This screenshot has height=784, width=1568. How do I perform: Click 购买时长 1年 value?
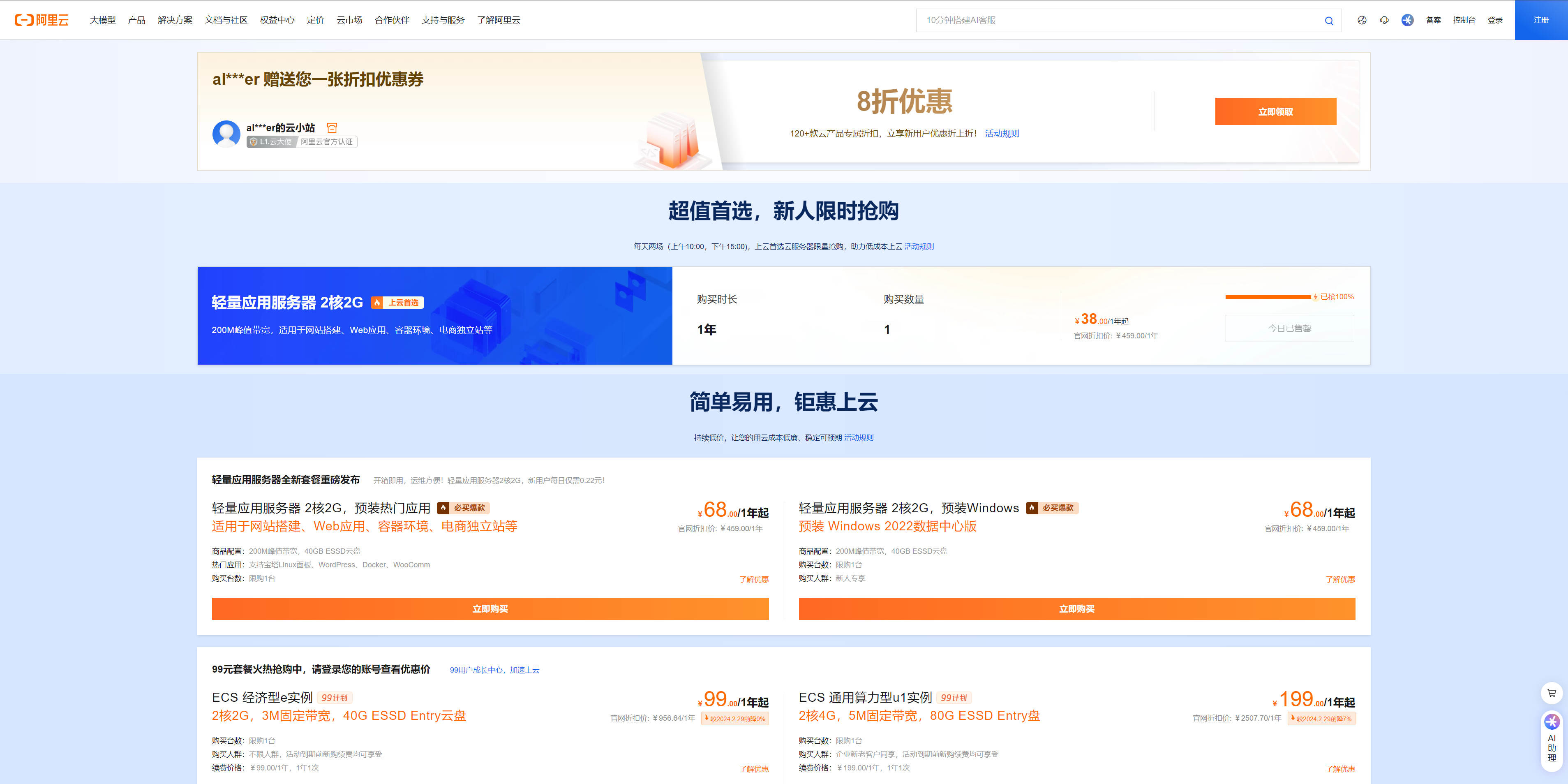(x=707, y=329)
